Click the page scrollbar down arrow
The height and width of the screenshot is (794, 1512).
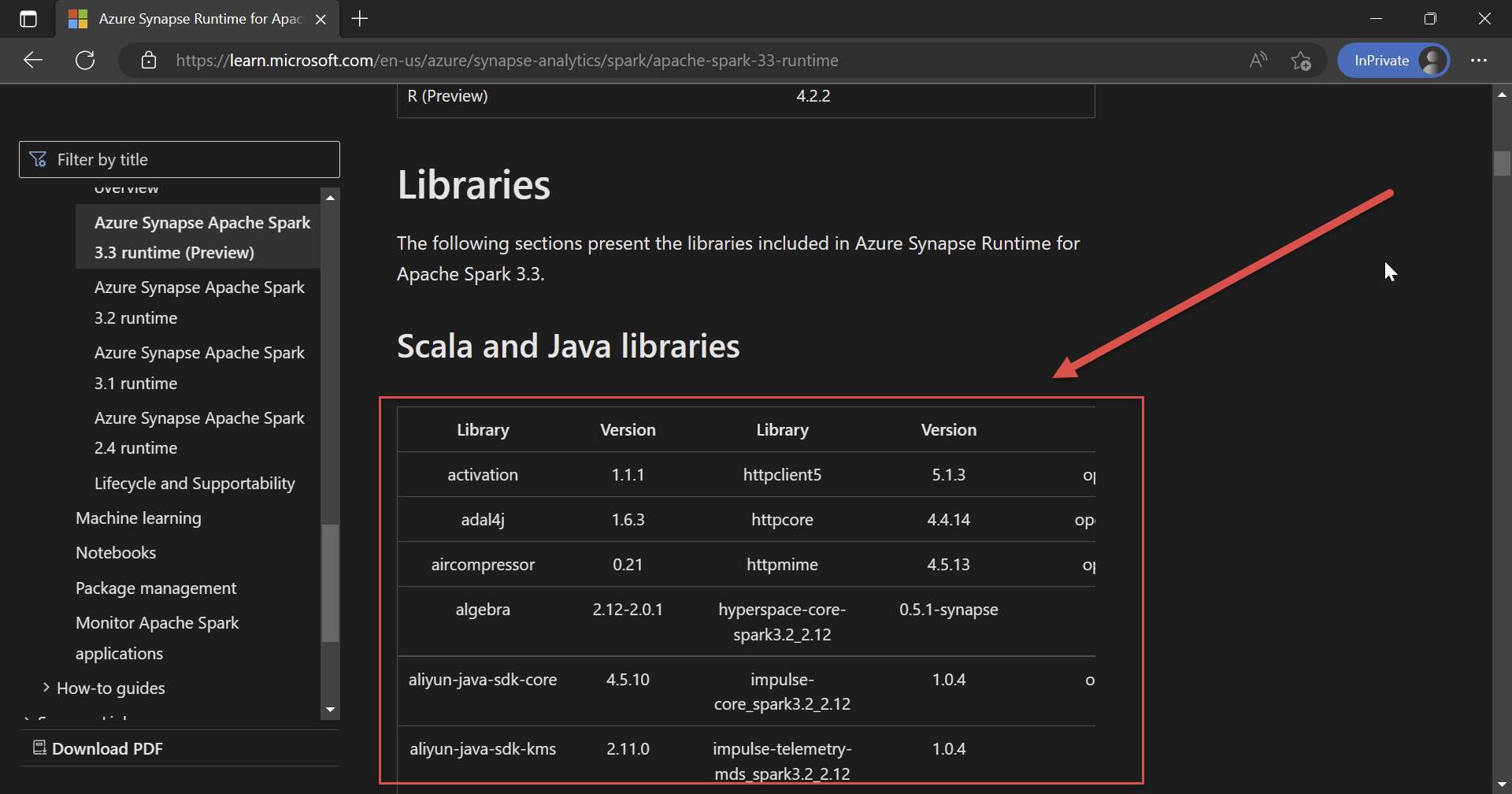point(1502,785)
